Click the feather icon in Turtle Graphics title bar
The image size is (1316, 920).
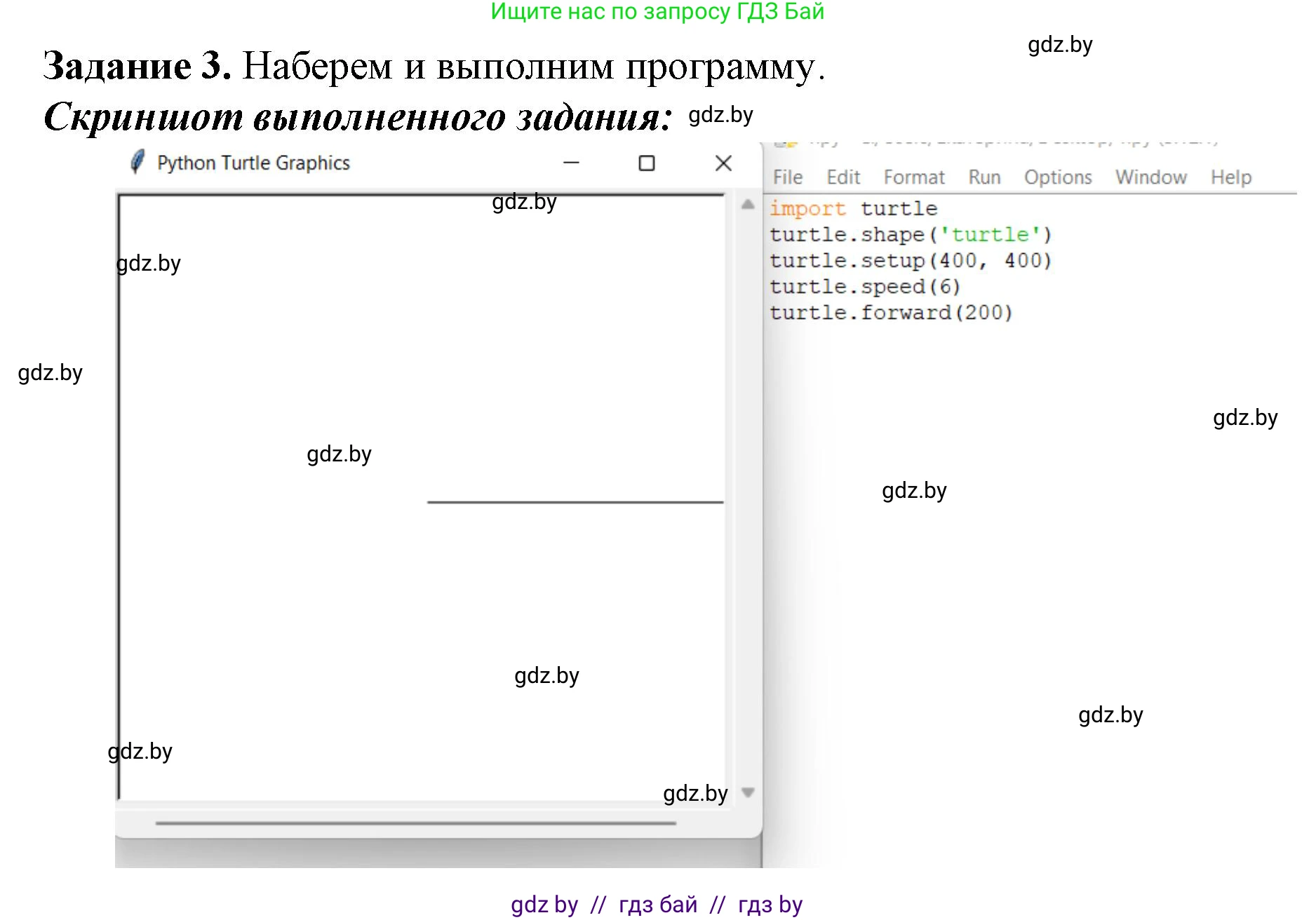(x=137, y=162)
